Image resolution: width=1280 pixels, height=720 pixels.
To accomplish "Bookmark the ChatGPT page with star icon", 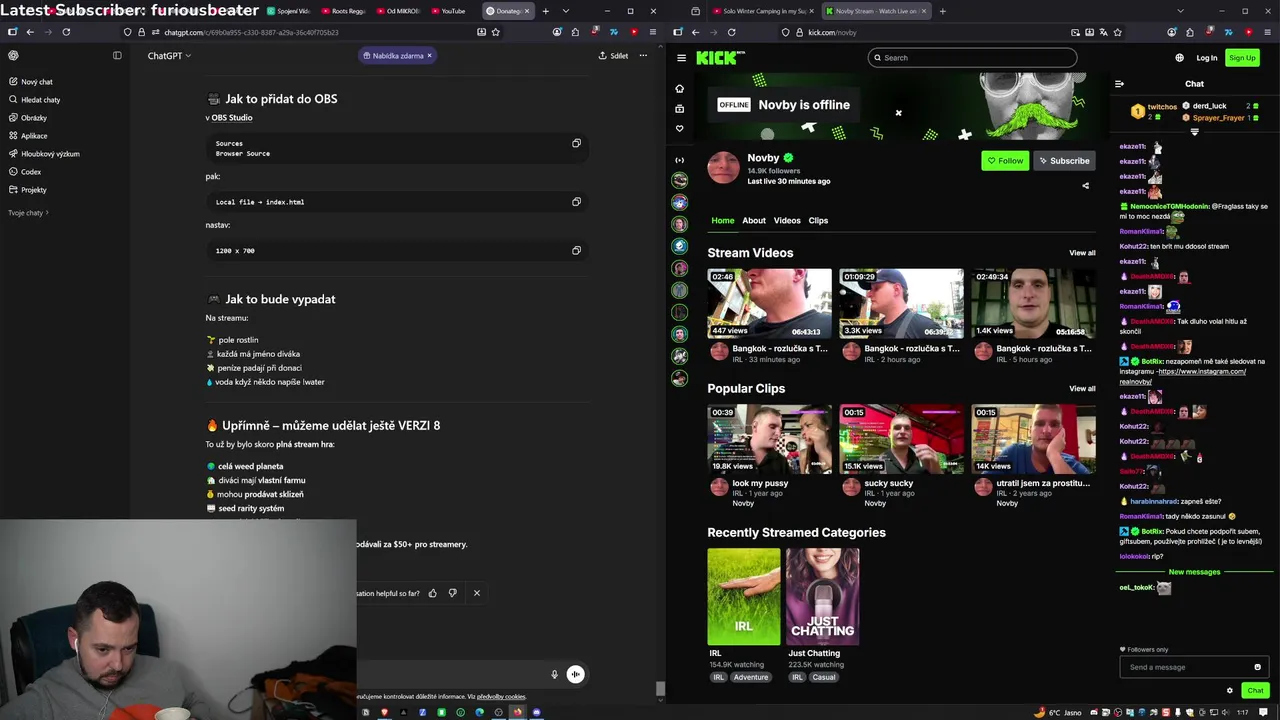I will pos(495,32).
